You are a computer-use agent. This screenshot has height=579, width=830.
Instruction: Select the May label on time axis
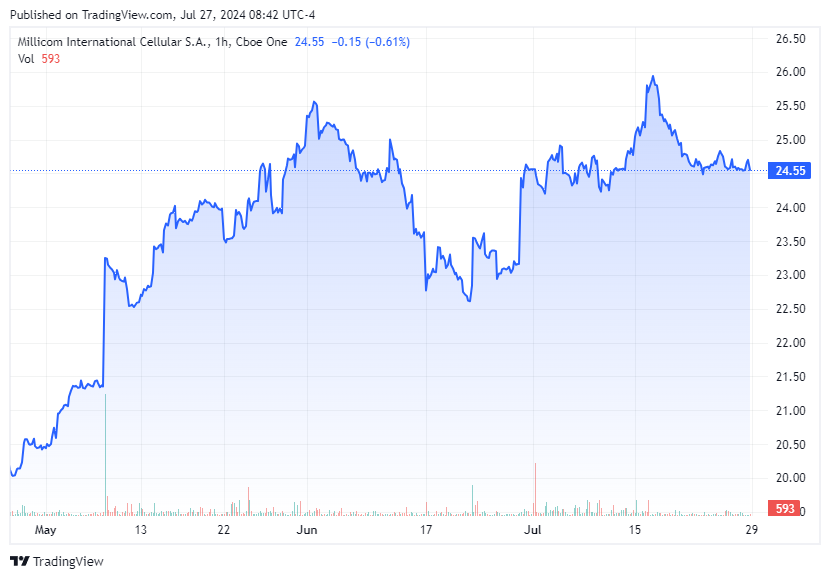click(x=47, y=530)
